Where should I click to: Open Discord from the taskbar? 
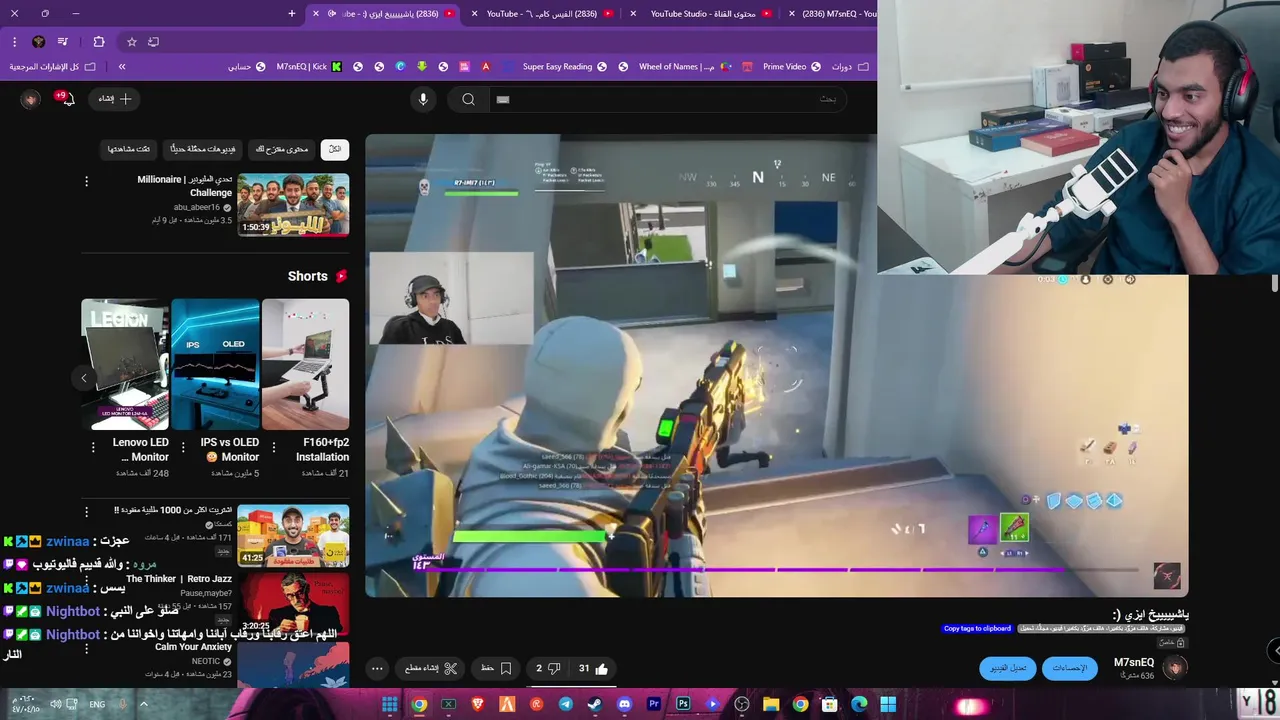point(624,704)
